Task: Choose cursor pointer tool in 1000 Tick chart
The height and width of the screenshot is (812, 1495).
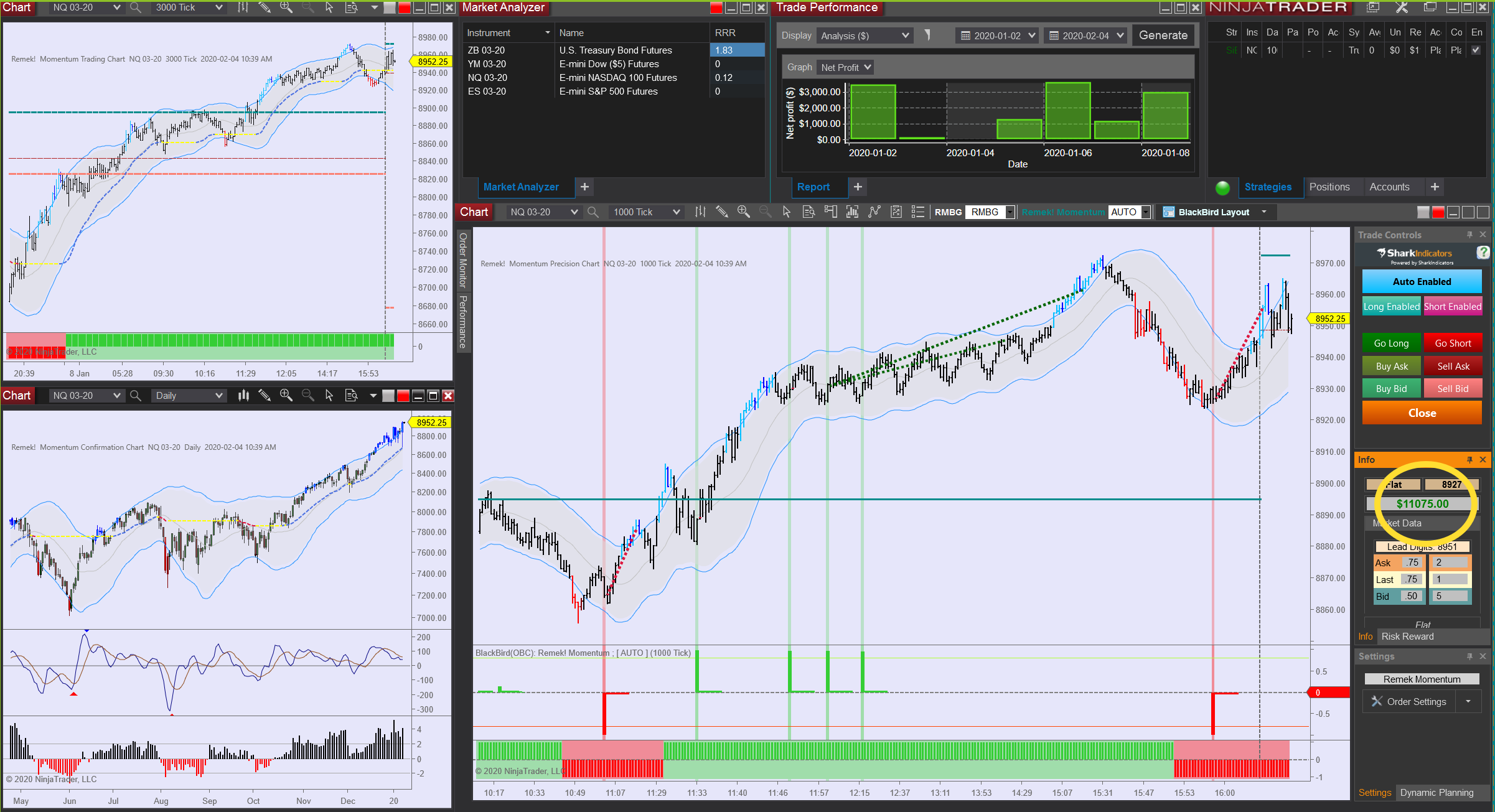Action: (x=787, y=212)
